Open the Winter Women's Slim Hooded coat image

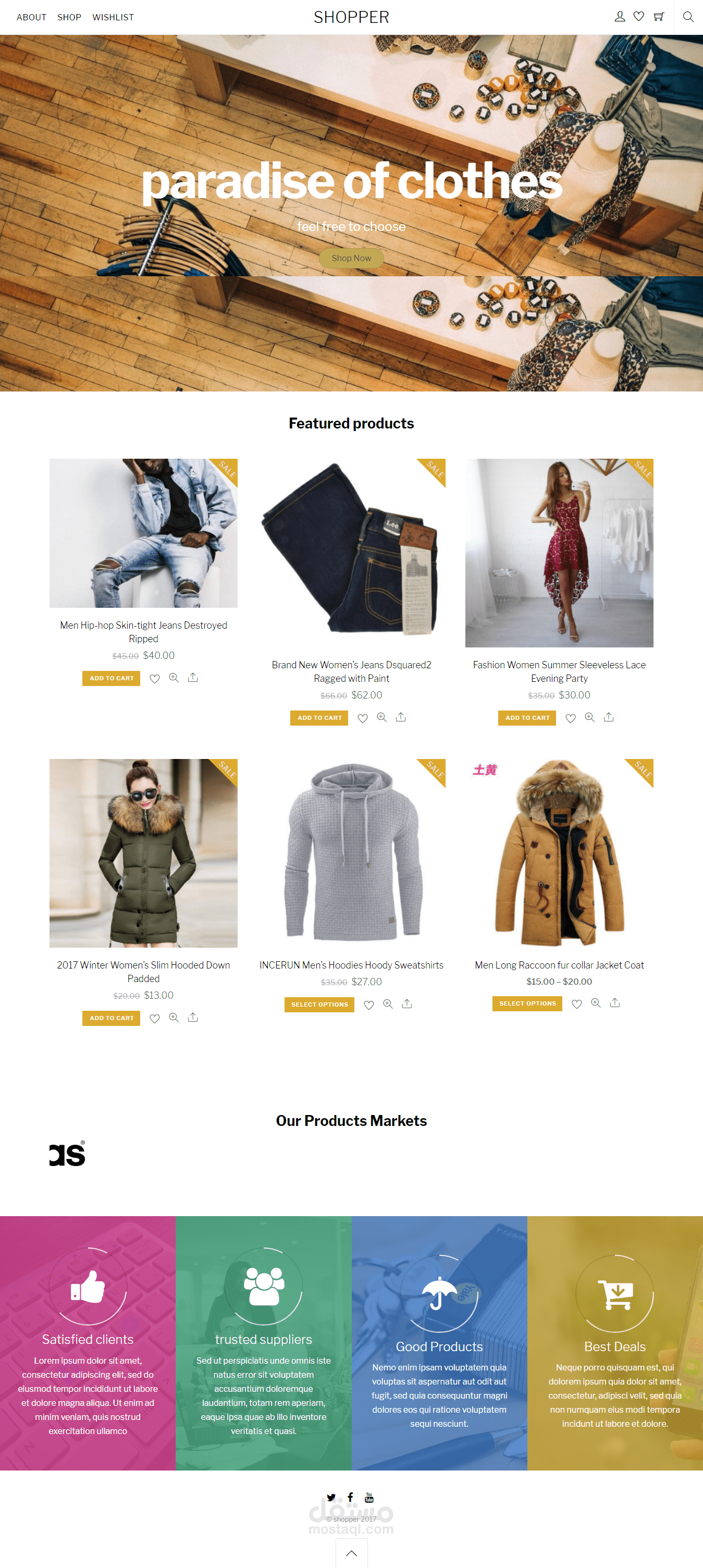[144, 853]
